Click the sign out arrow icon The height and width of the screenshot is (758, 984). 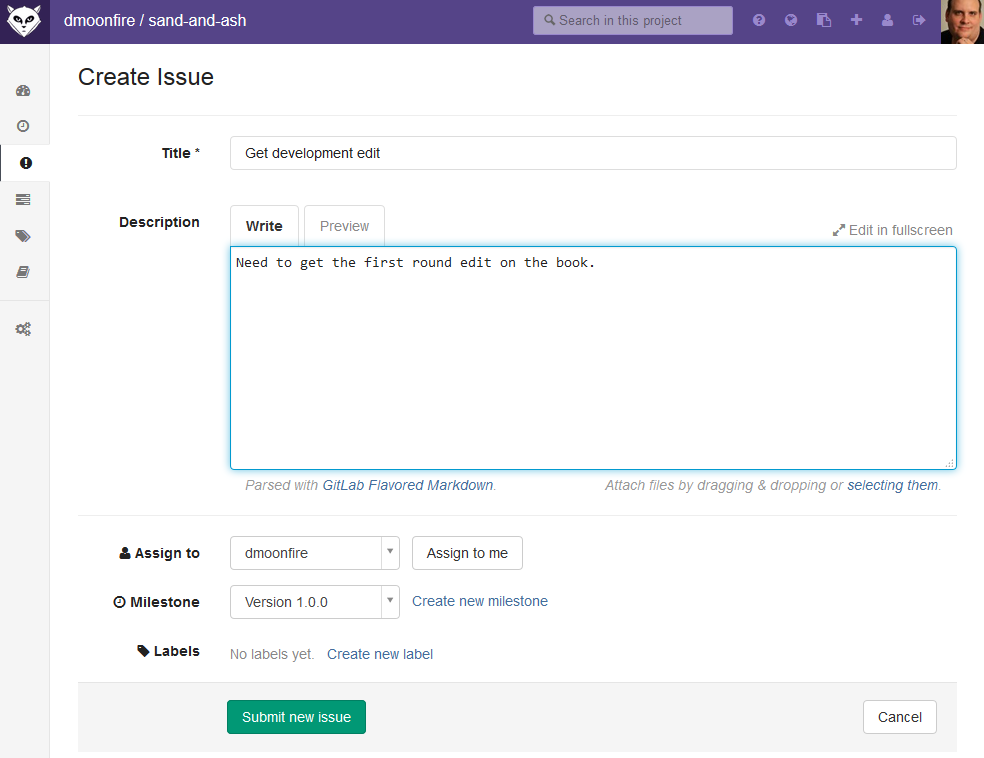tap(919, 20)
